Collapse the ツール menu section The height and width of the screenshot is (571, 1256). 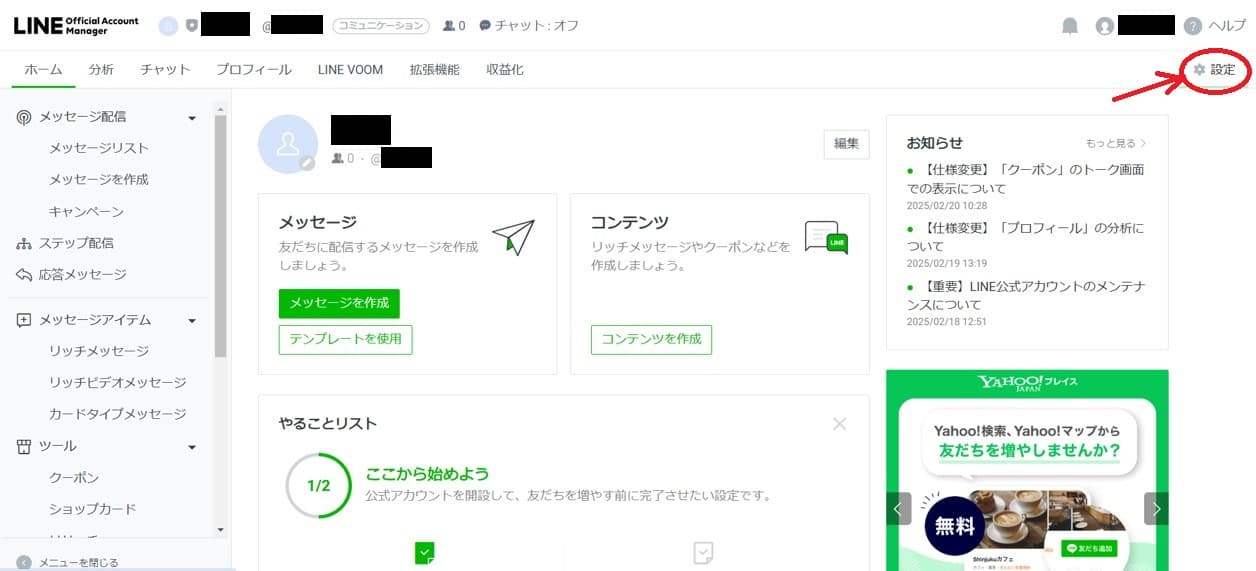192,447
